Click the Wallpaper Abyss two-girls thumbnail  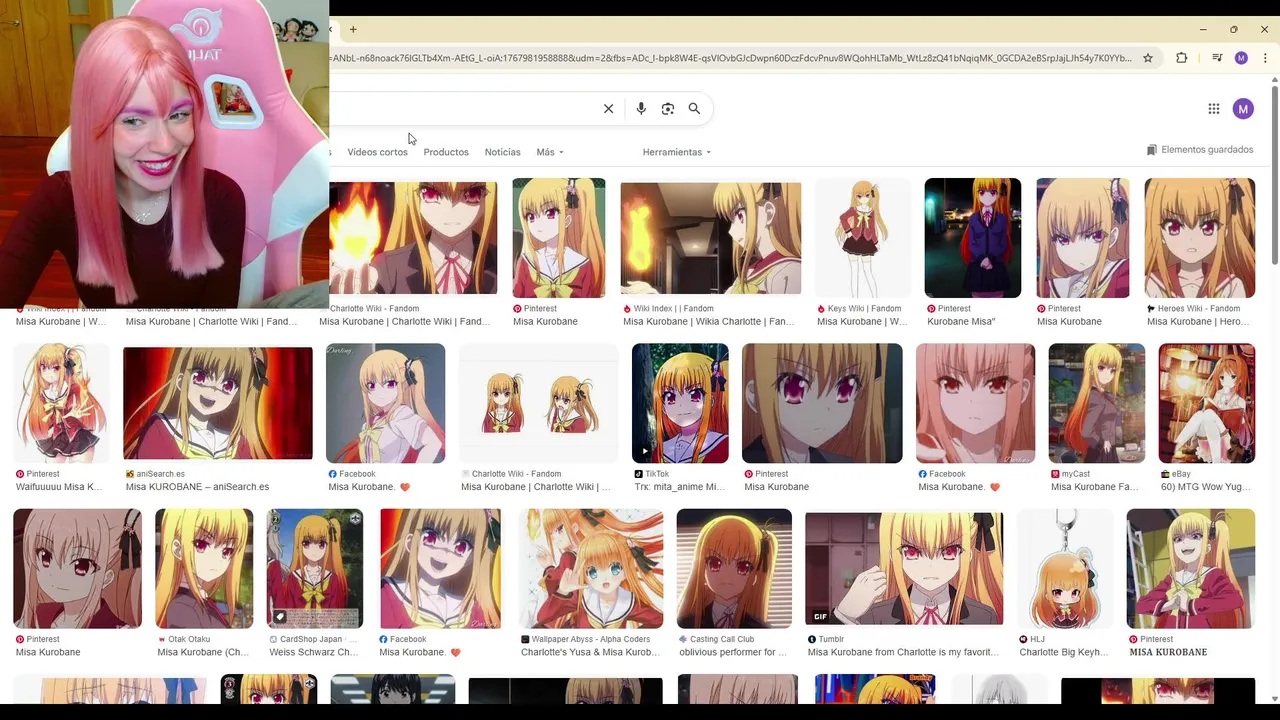(591, 568)
